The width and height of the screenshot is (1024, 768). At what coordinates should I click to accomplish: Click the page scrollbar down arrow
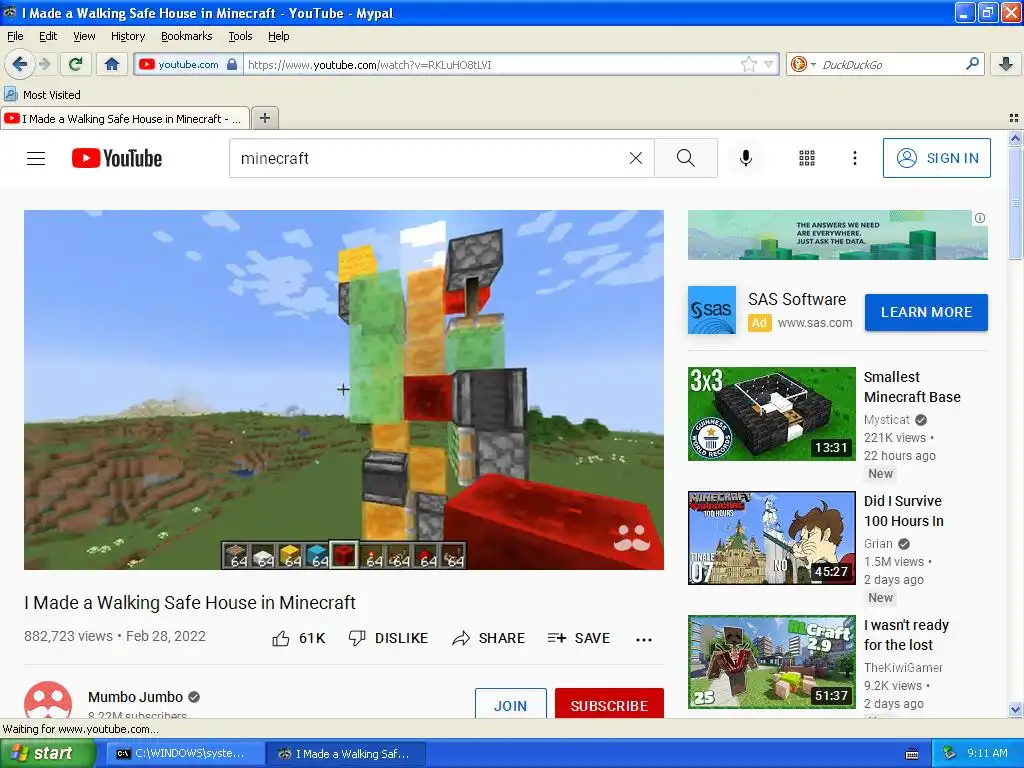pyautogui.click(x=1015, y=709)
